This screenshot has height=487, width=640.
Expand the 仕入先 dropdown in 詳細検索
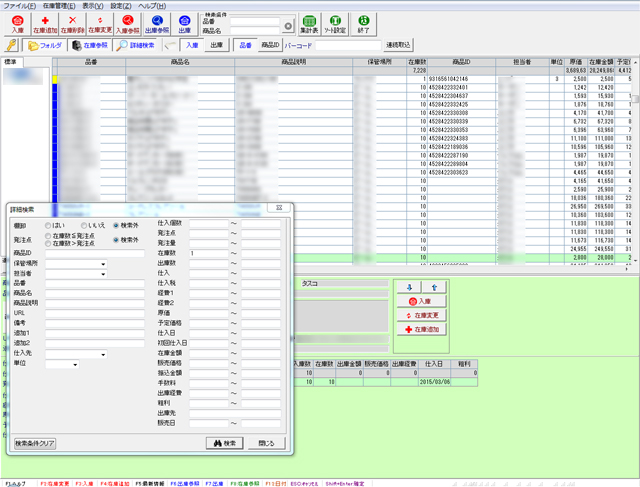point(104,353)
